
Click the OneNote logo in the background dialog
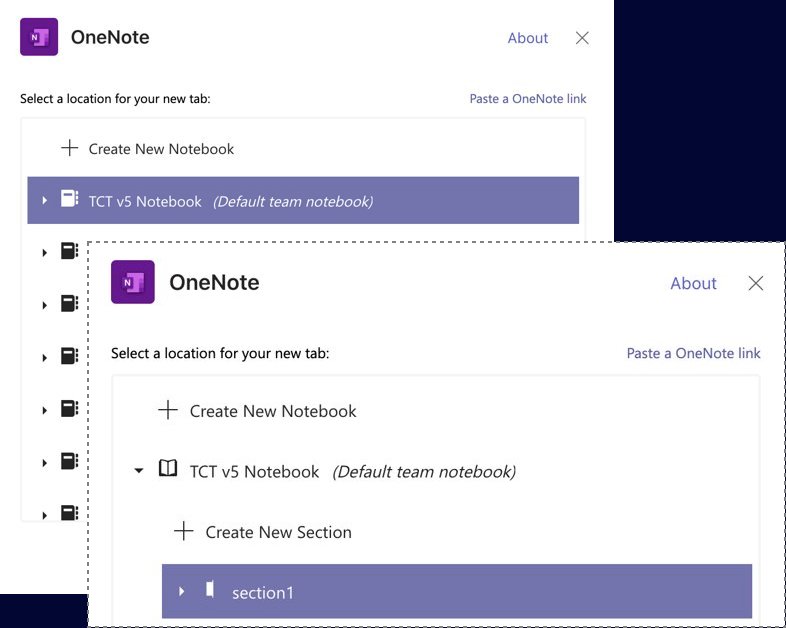pyautogui.click(x=39, y=37)
